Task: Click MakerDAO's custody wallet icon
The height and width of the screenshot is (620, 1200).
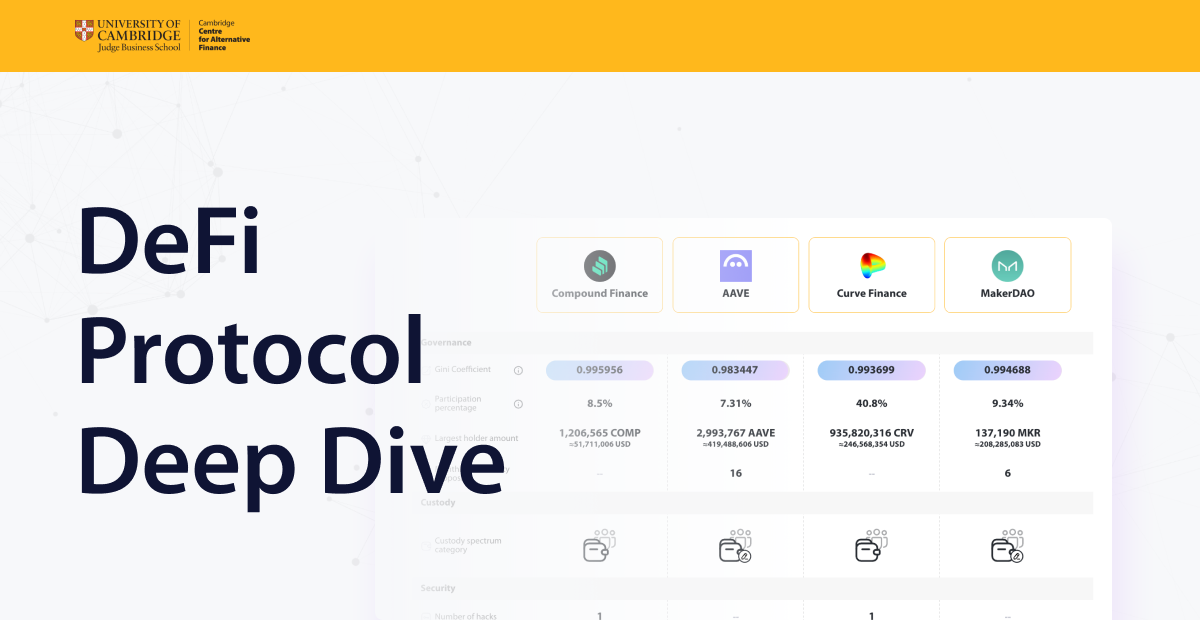Action: [1008, 545]
